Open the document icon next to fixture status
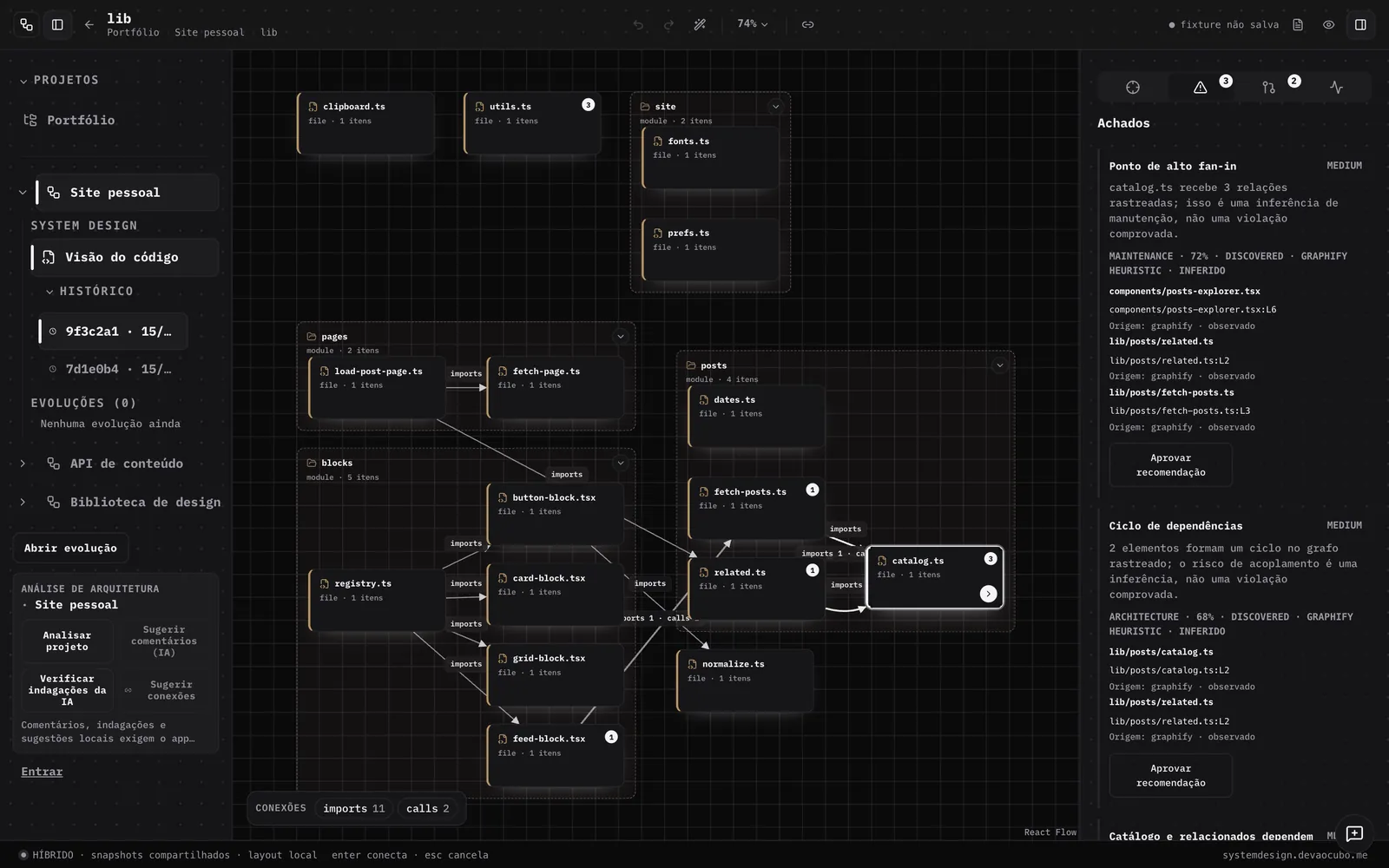The image size is (1389, 868). click(x=1298, y=25)
